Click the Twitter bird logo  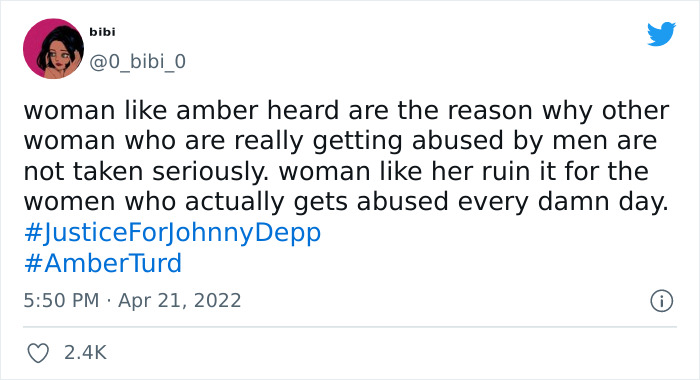[x=661, y=33]
